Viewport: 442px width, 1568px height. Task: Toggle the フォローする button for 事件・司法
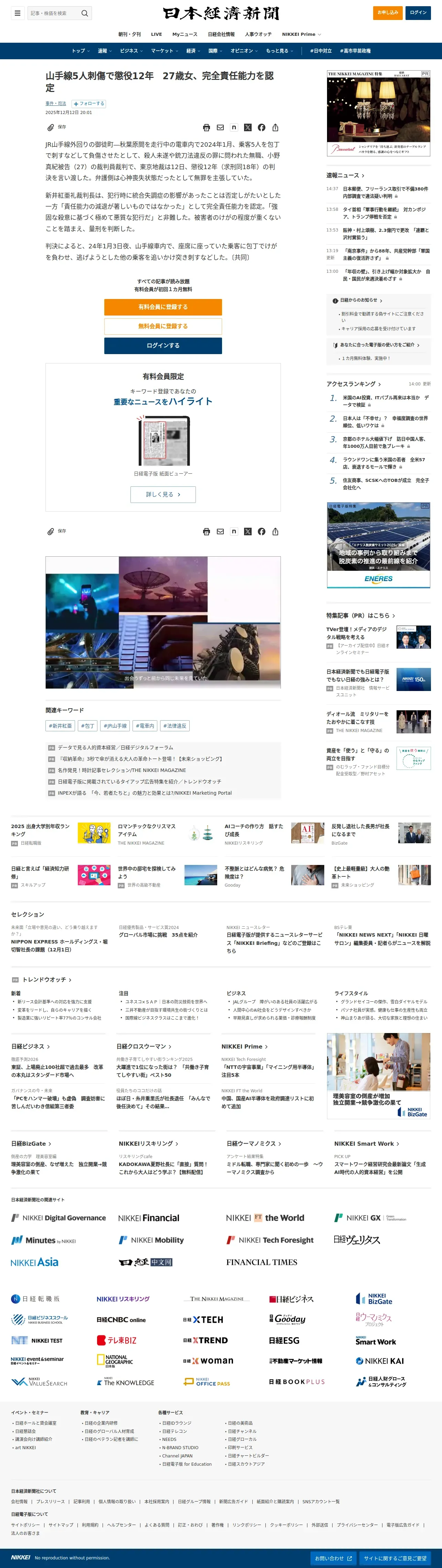tap(89, 103)
